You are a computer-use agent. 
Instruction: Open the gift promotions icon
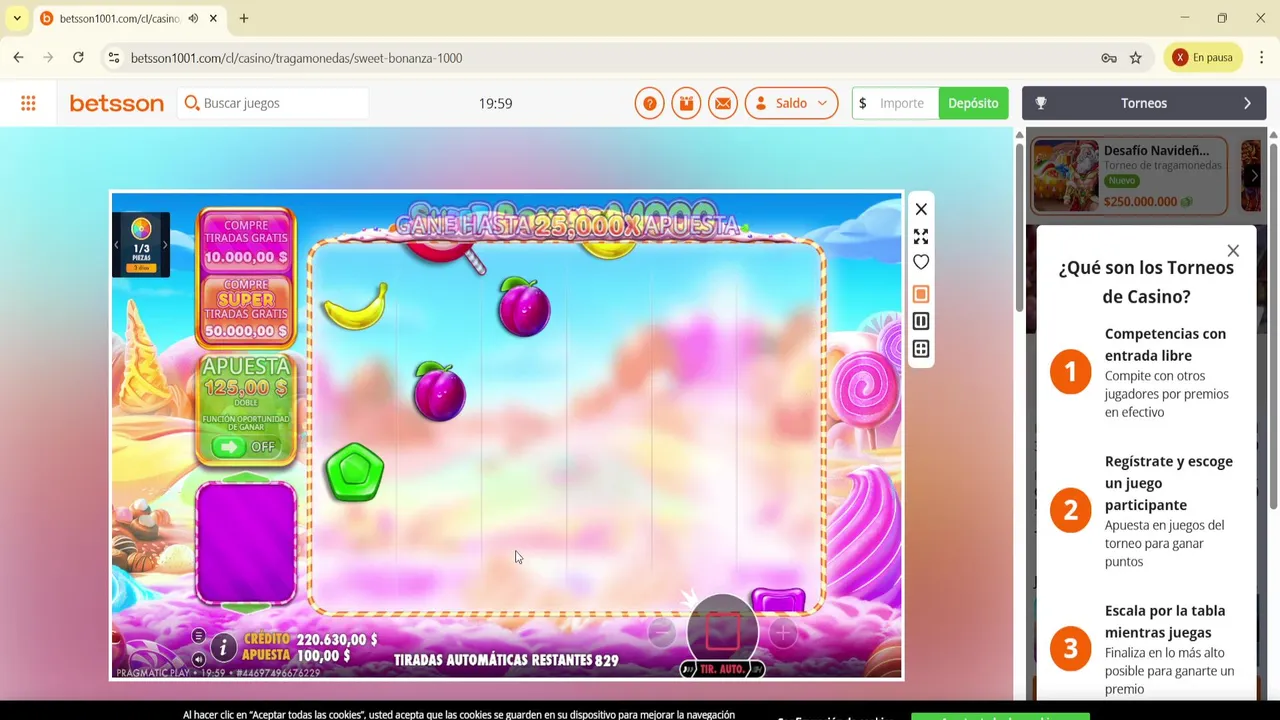[686, 103]
